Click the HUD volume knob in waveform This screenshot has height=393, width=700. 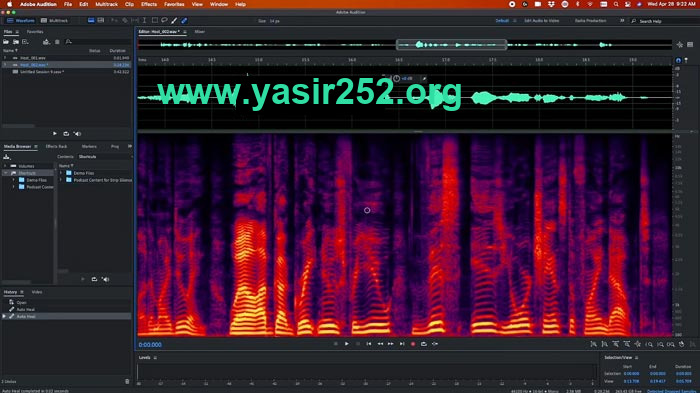point(396,79)
